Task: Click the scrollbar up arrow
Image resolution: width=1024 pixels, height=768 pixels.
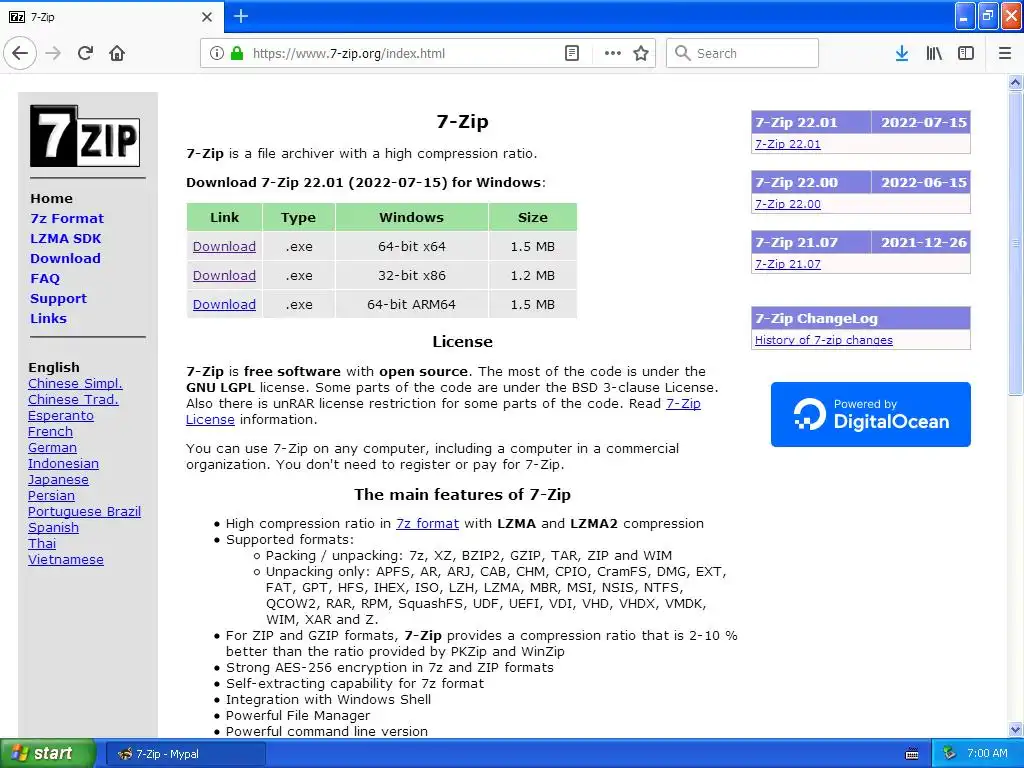Action: click(x=1015, y=82)
